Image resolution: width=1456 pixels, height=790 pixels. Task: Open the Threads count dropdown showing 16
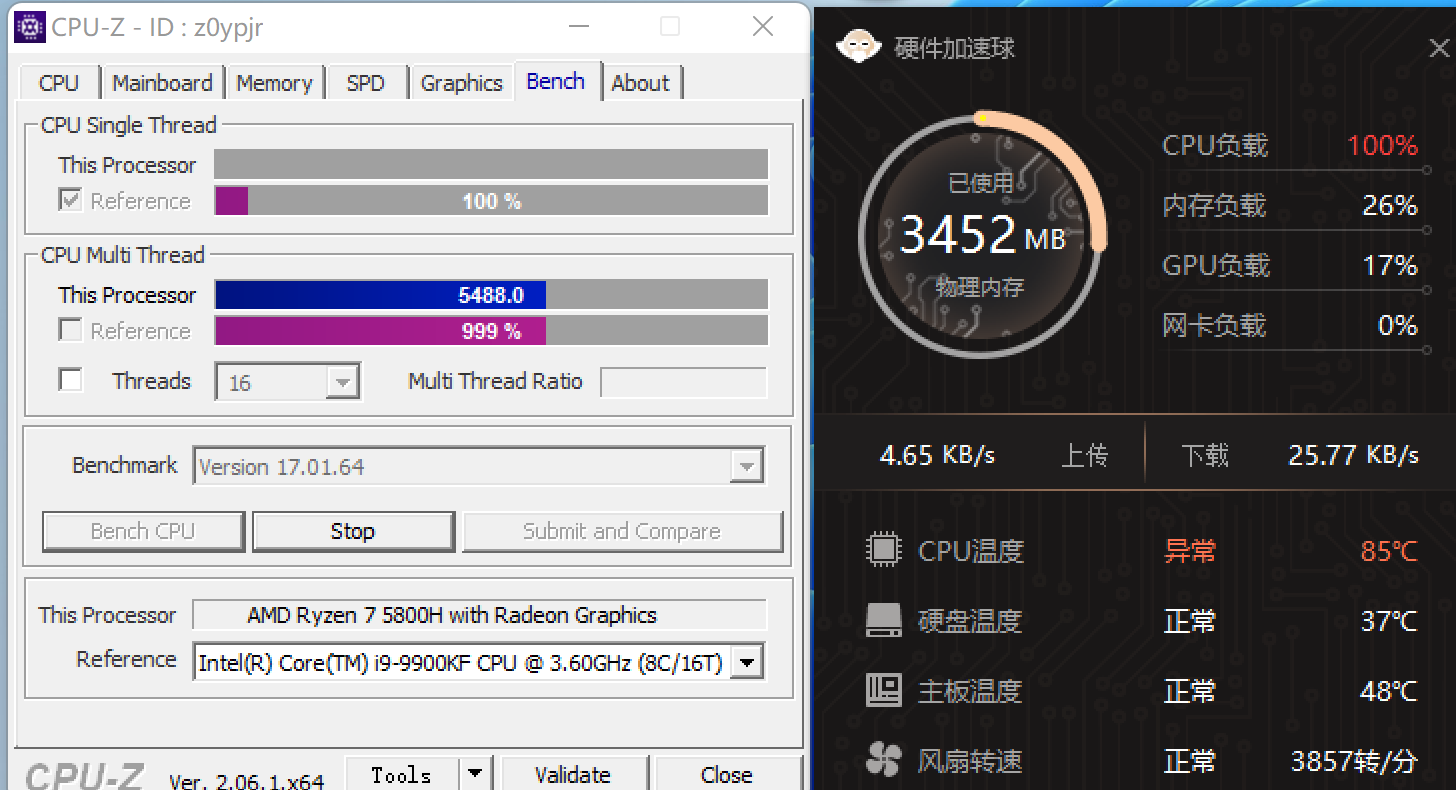coord(343,382)
